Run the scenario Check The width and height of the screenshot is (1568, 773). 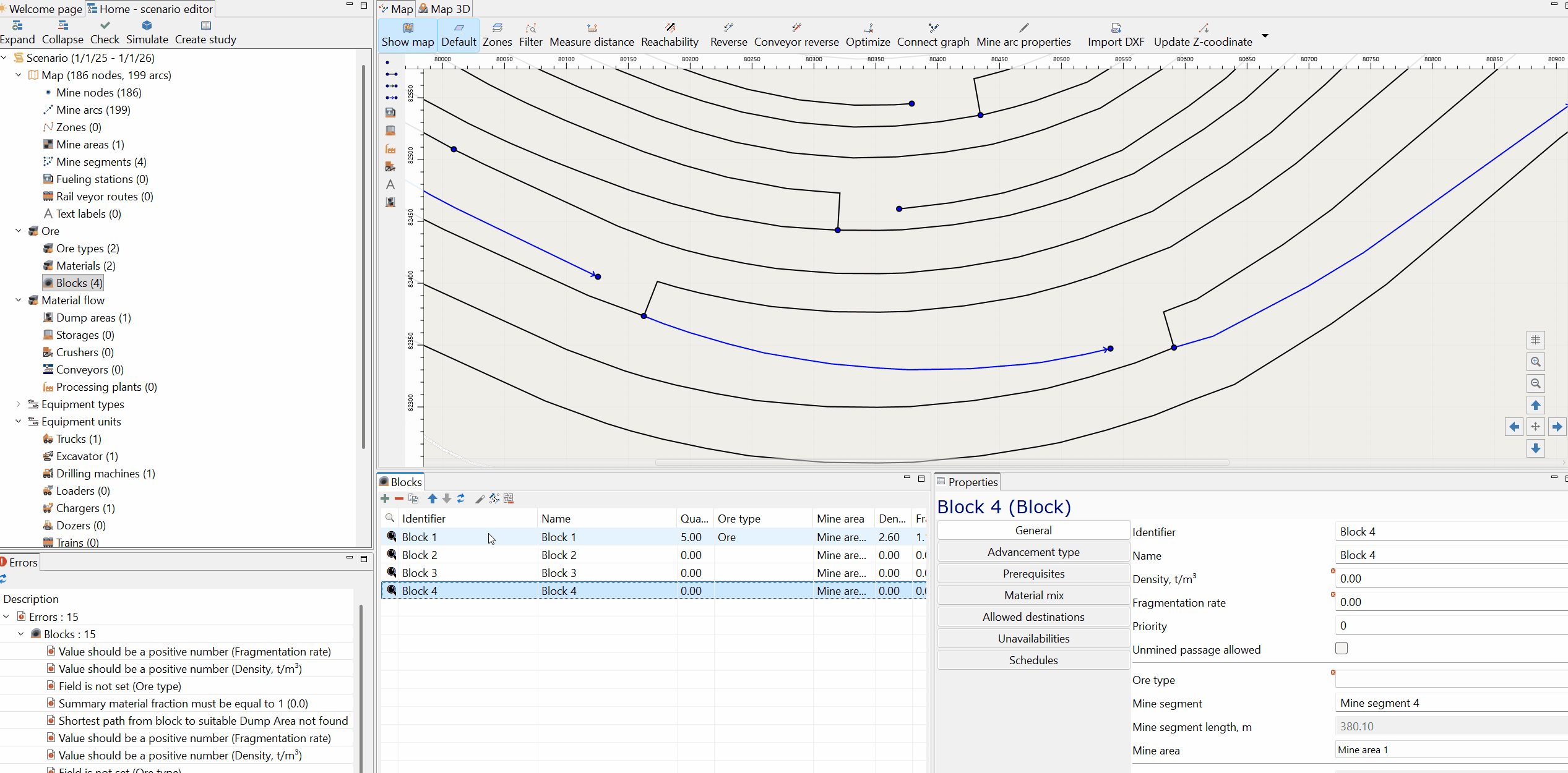pyautogui.click(x=105, y=33)
